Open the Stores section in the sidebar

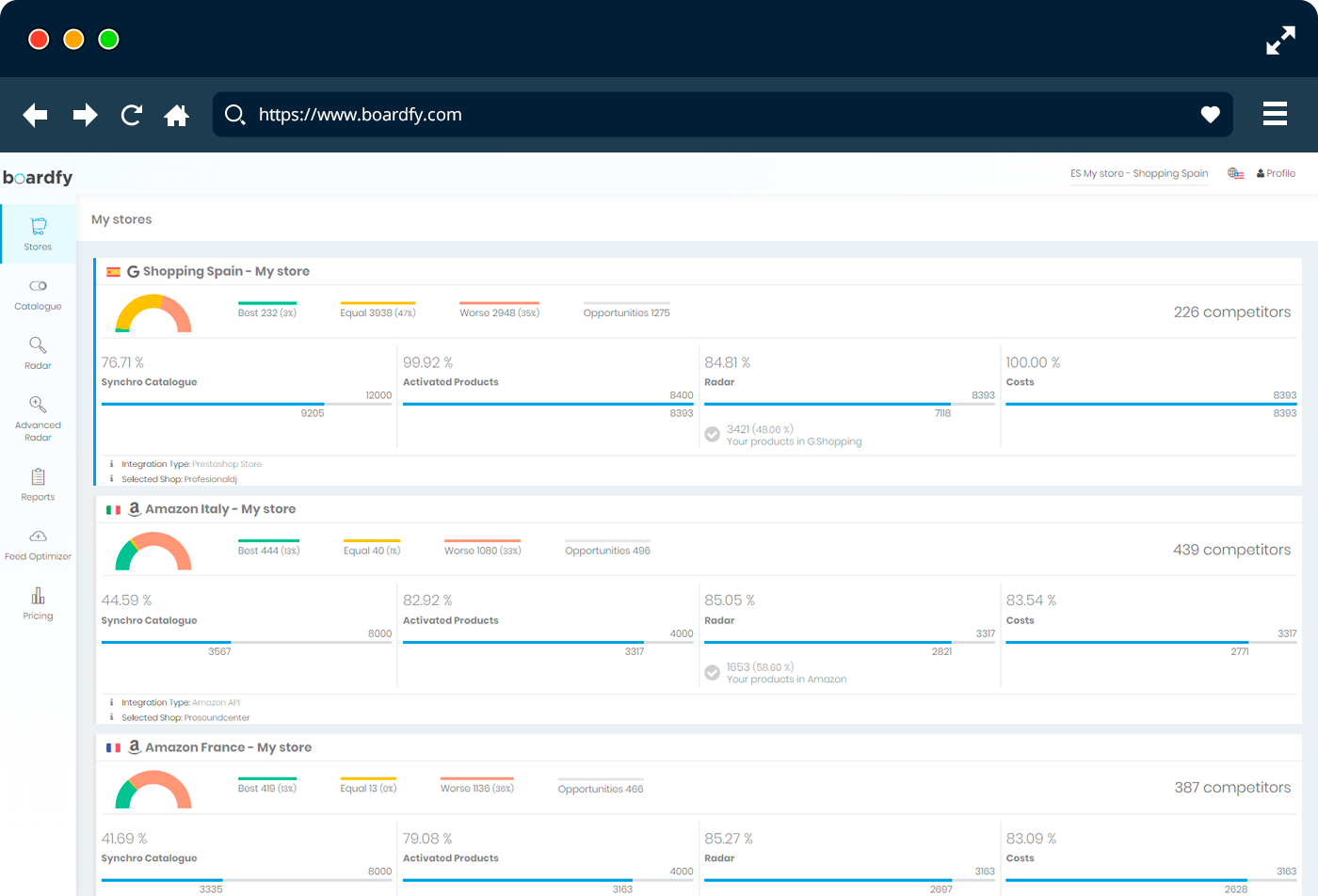(38, 233)
